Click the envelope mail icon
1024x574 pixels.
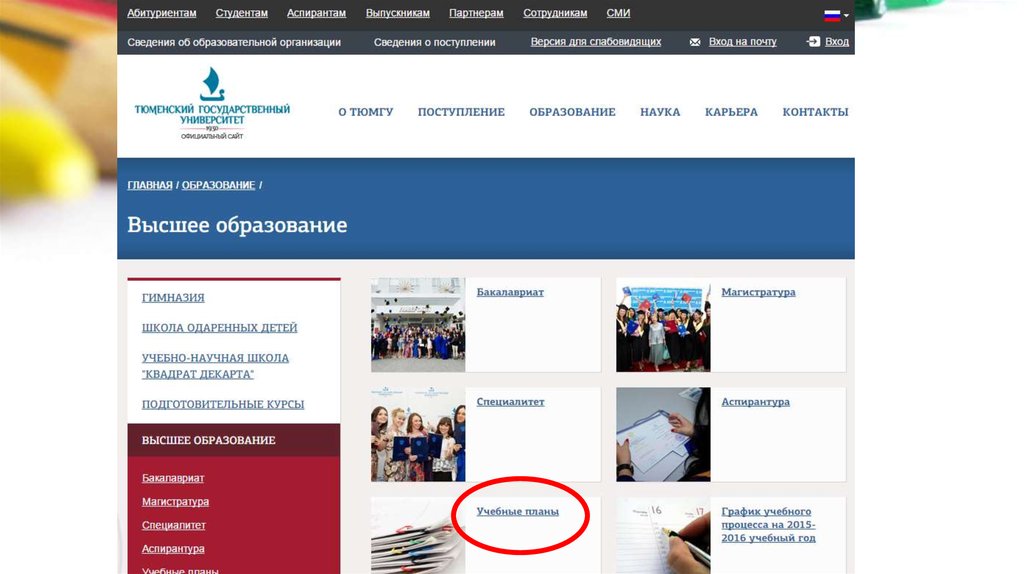coord(695,42)
